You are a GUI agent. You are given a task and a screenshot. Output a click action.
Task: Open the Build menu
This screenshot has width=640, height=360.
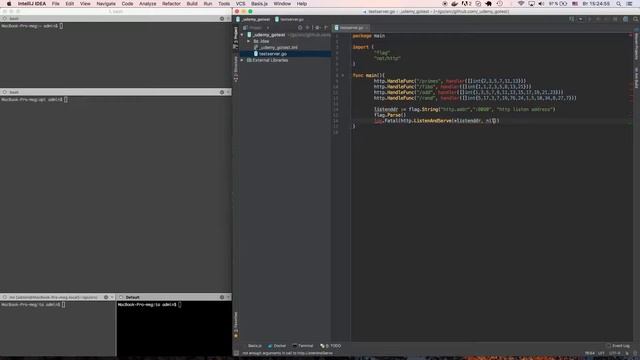pyautogui.click(x=192, y=4)
